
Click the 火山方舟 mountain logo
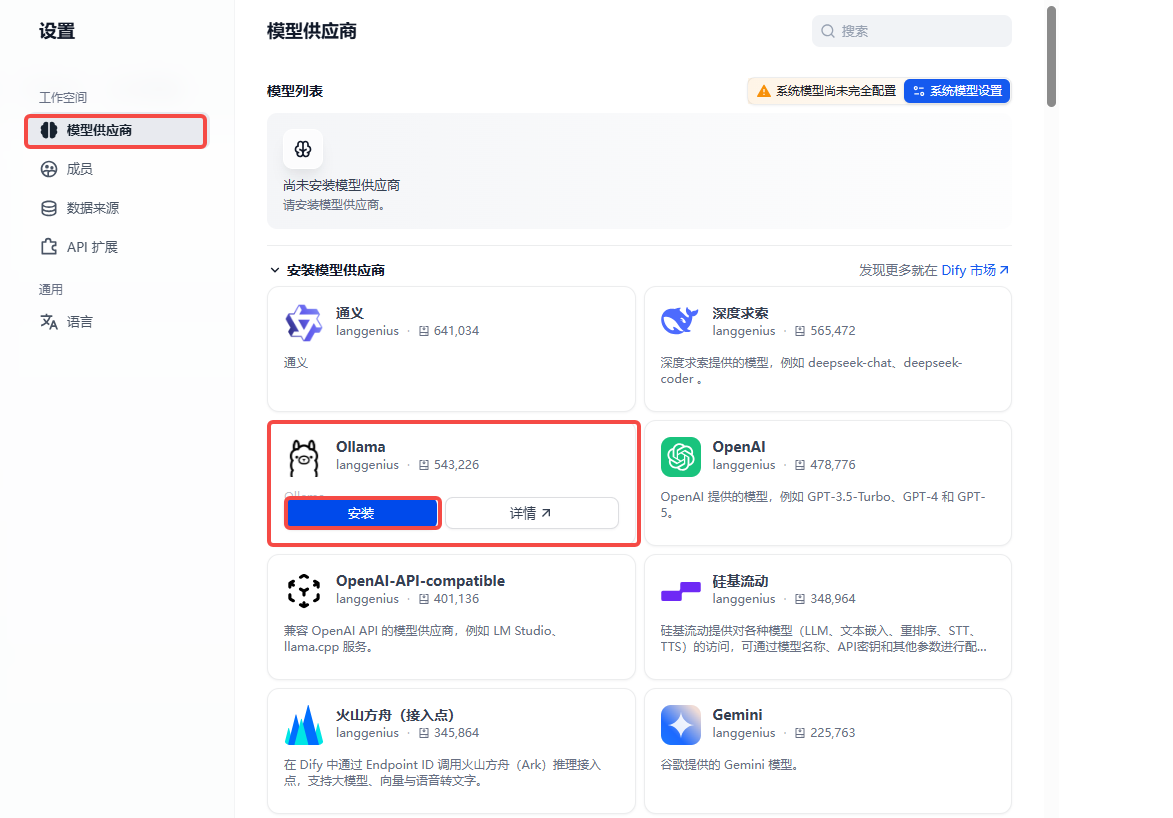304,725
